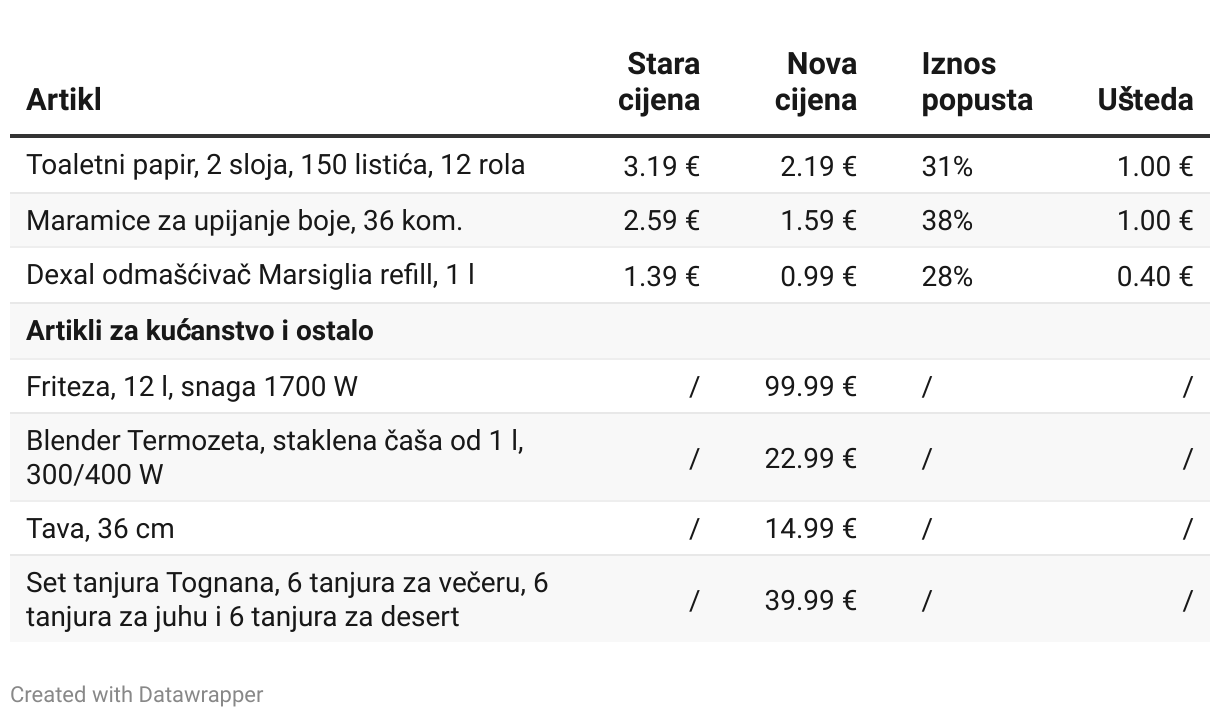Click the Ušteda column header
Viewport: 1220px width, 718px height.
point(1145,100)
